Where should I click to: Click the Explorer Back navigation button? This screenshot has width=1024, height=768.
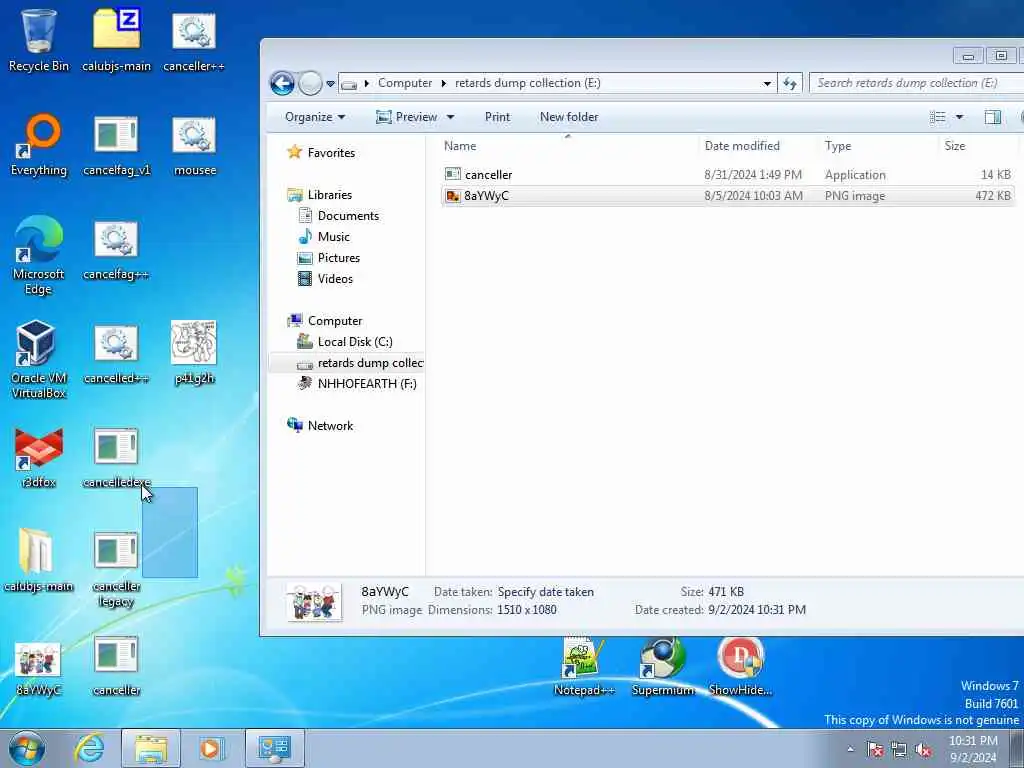point(282,83)
